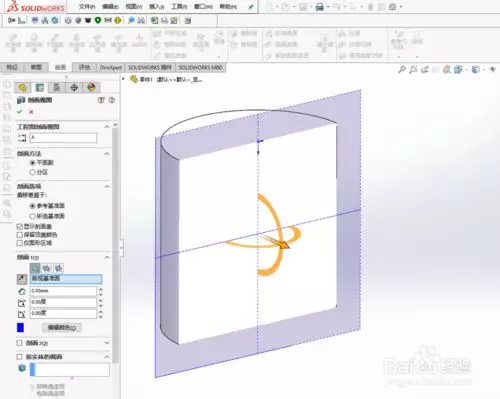The image size is (500, 399).
Task: Open PropertyManager tab icon
Action: click(40, 88)
